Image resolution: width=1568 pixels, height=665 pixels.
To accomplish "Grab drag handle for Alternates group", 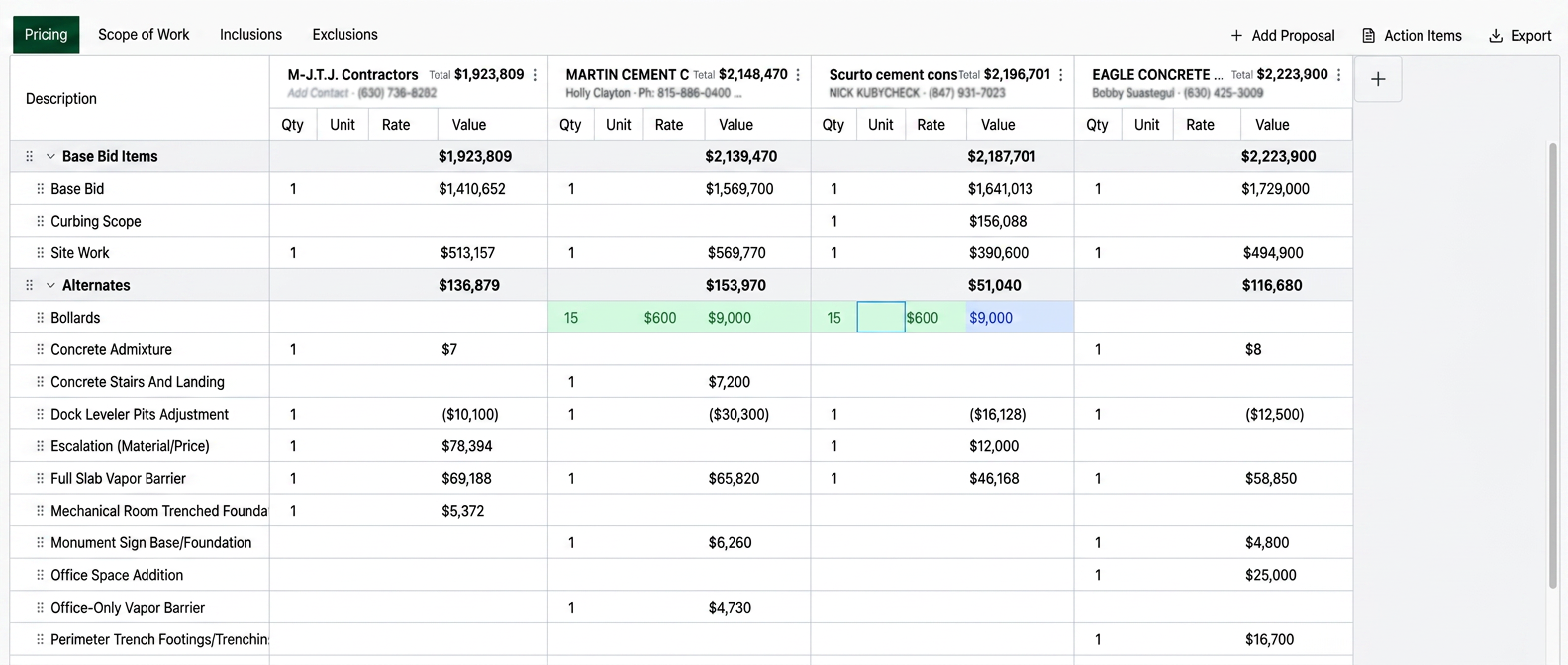I will [29, 285].
